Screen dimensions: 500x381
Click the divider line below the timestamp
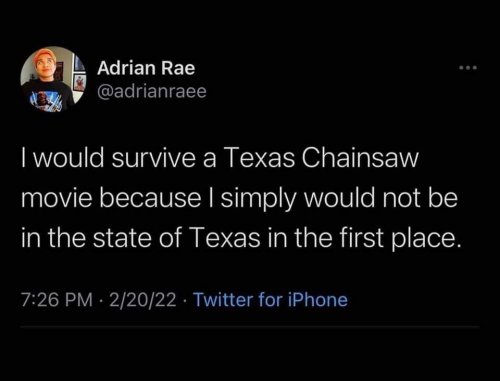click(x=250, y=327)
